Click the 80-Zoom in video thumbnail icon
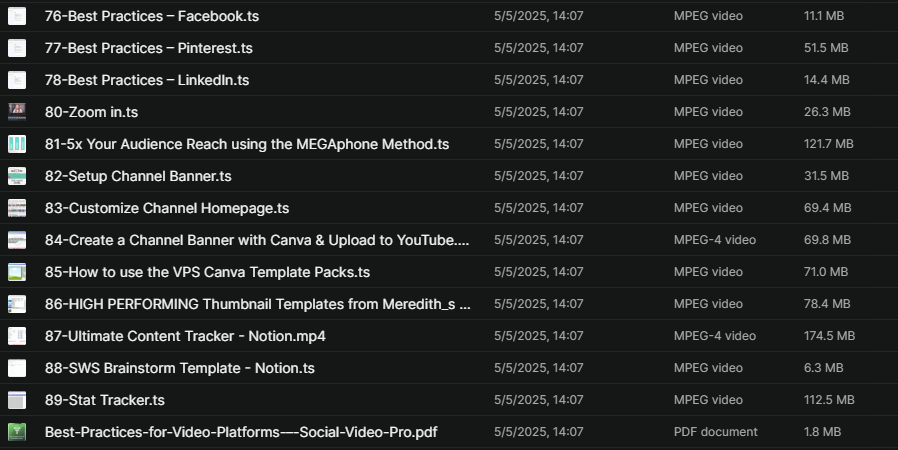 (17, 112)
